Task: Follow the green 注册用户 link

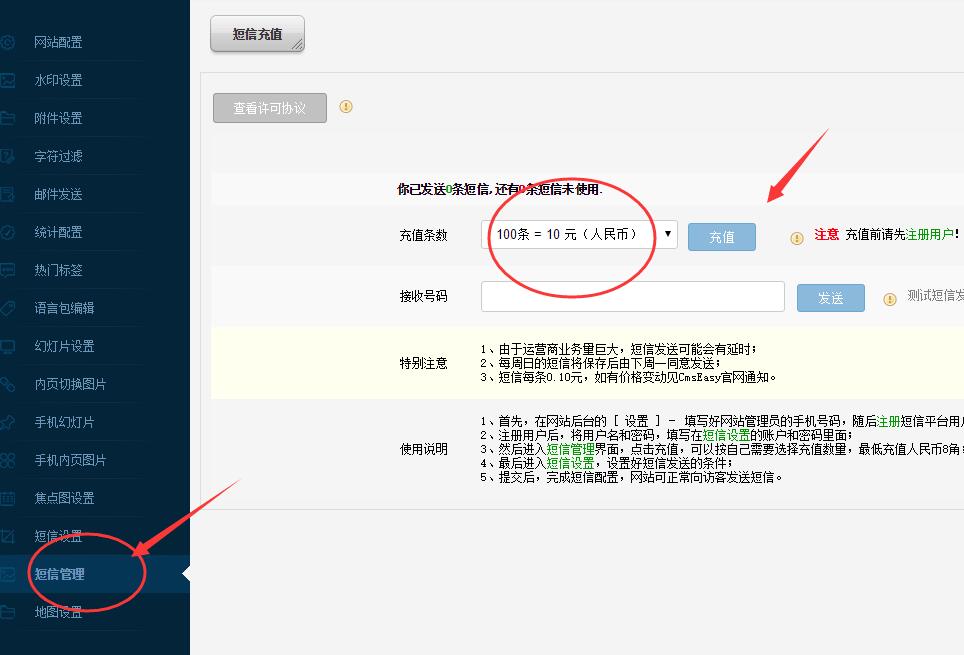Action: (x=929, y=234)
